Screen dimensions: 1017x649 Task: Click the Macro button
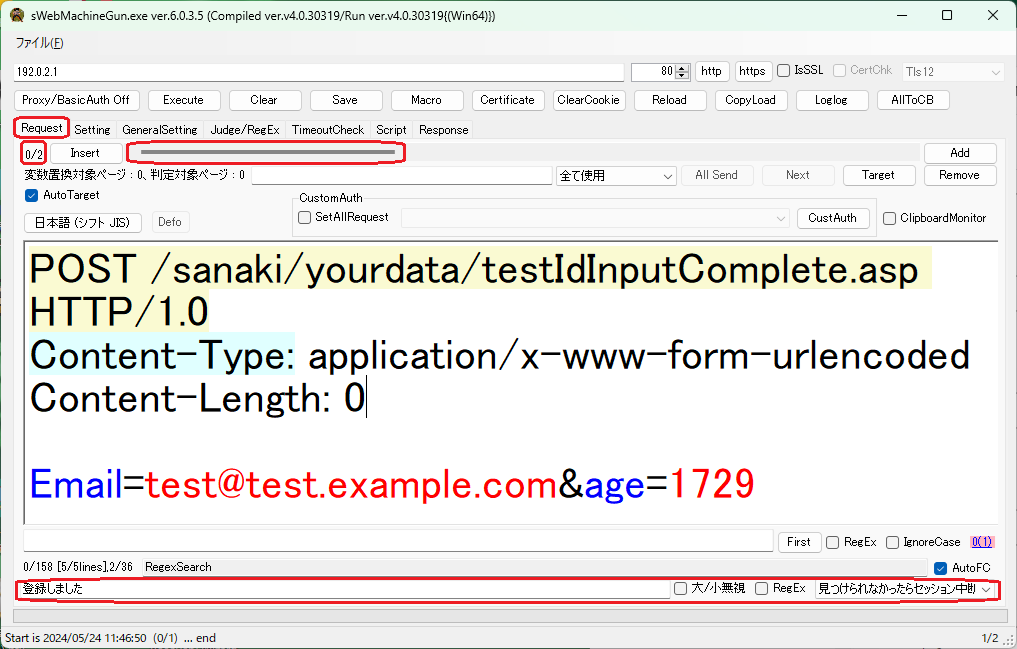426,100
